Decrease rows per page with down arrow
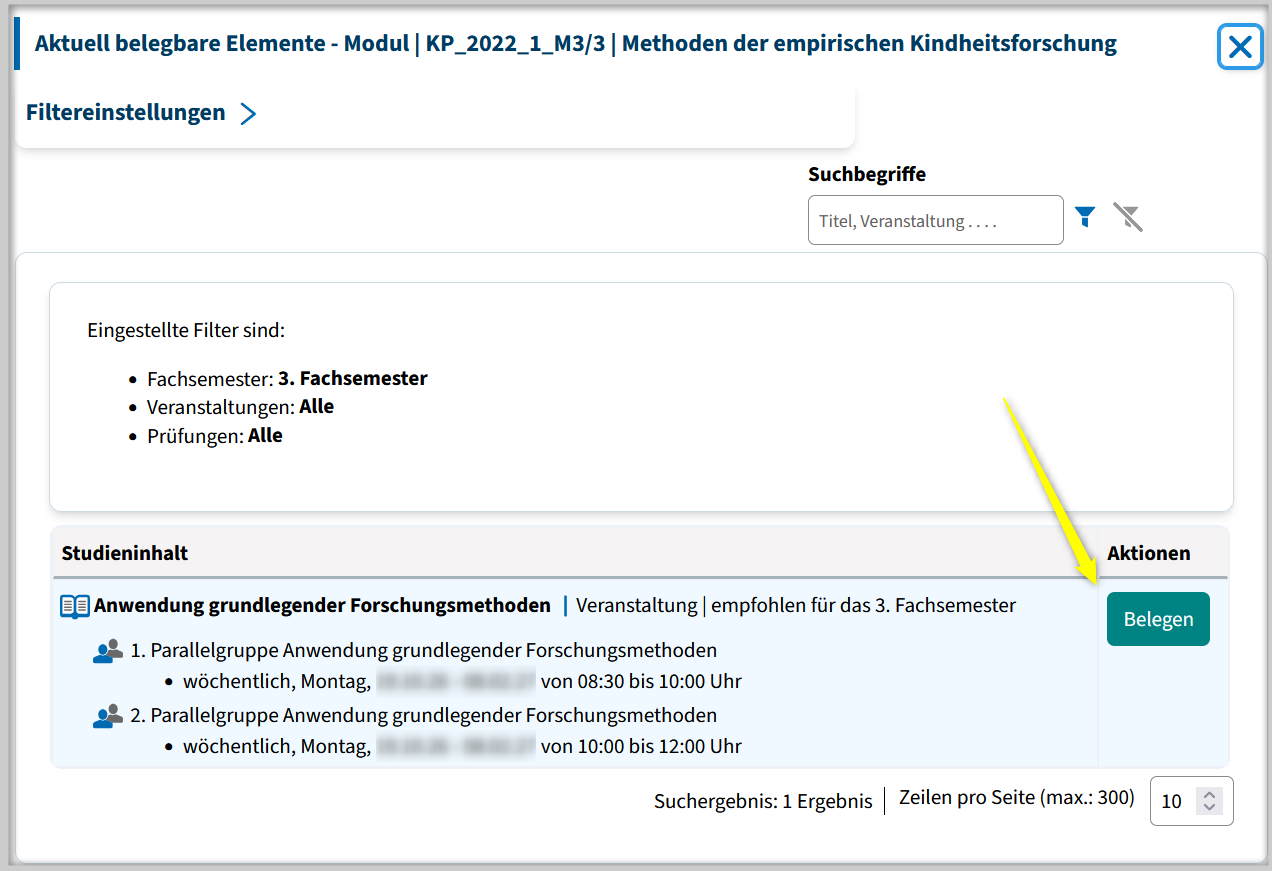This screenshot has height=871, width=1272. coord(1210,808)
